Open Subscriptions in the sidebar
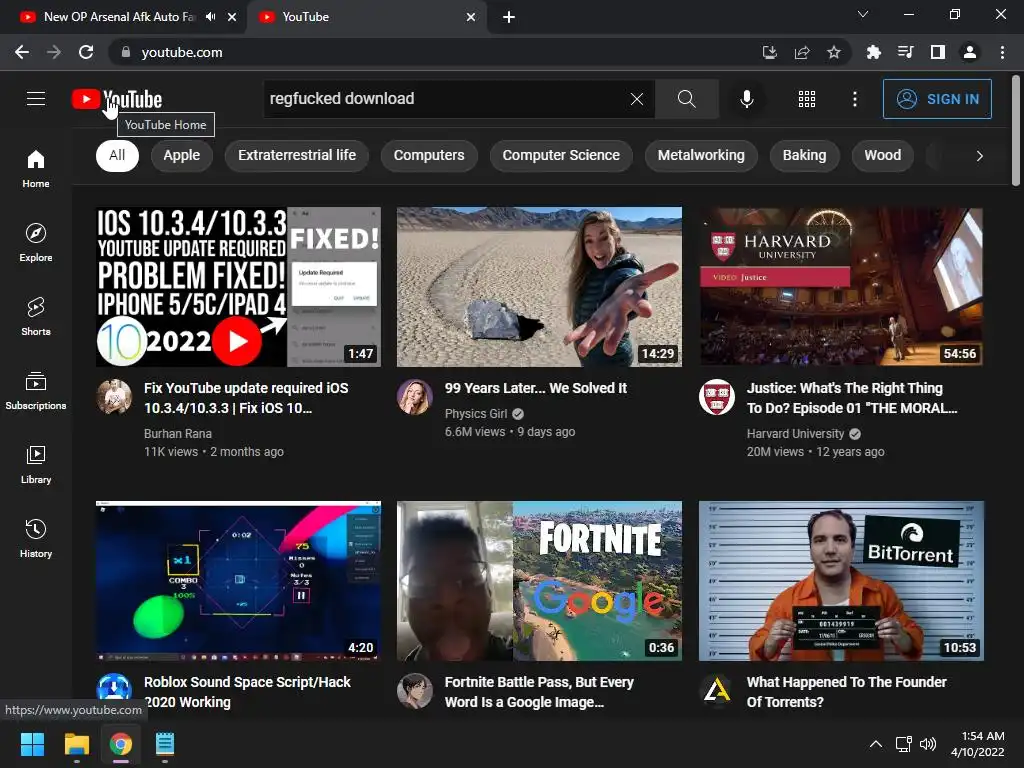 [36, 391]
